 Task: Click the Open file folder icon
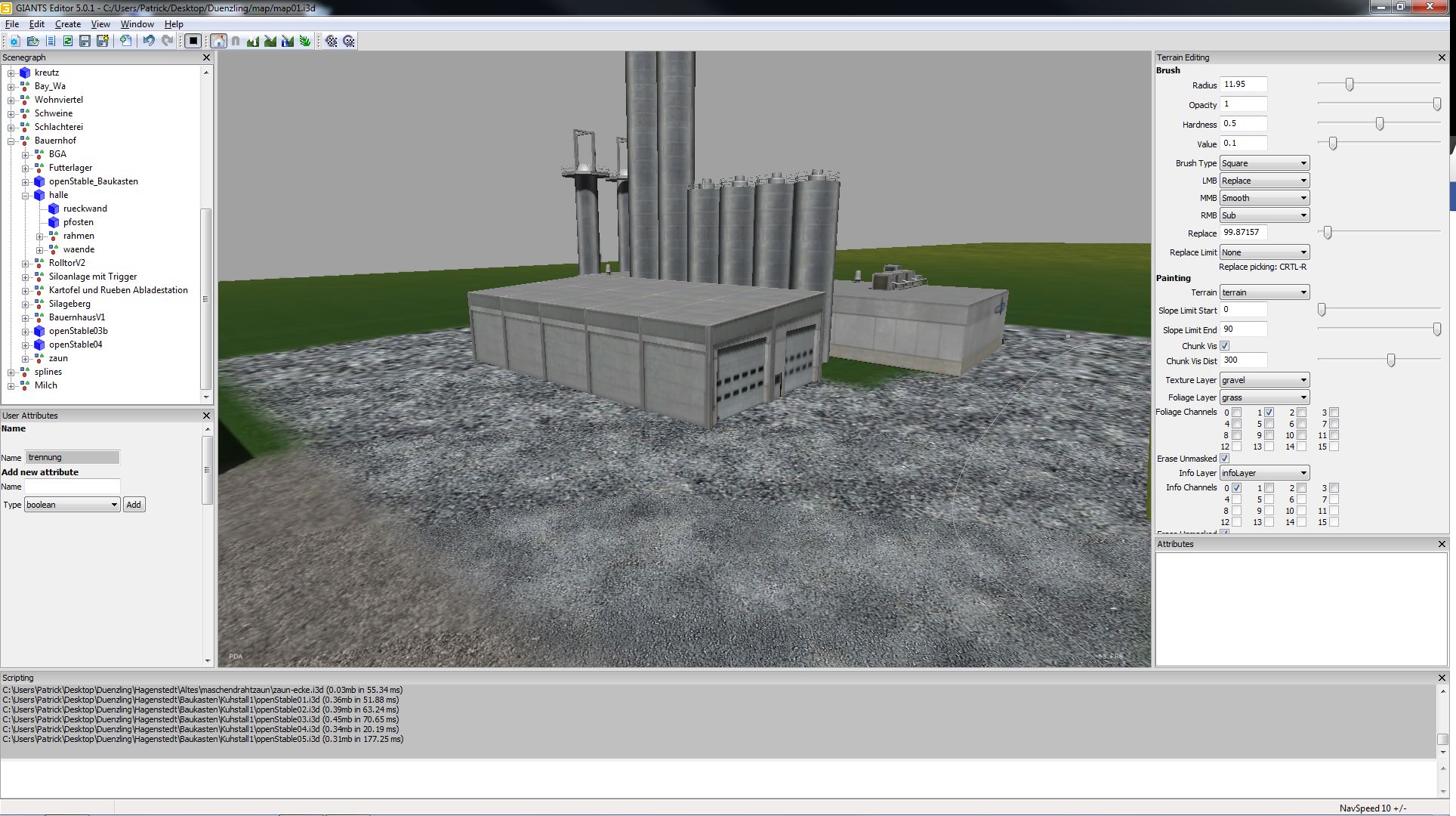coord(32,41)
